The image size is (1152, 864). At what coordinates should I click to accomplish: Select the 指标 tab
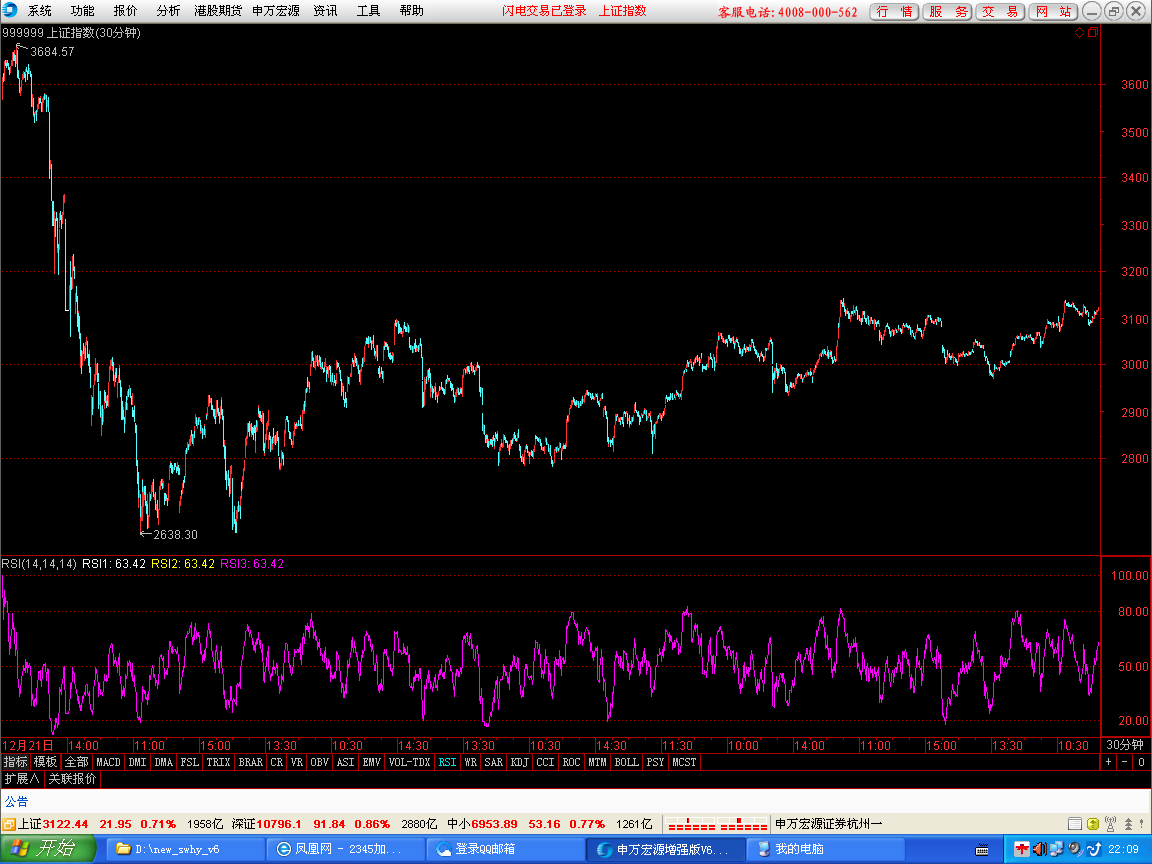[15, 762]
